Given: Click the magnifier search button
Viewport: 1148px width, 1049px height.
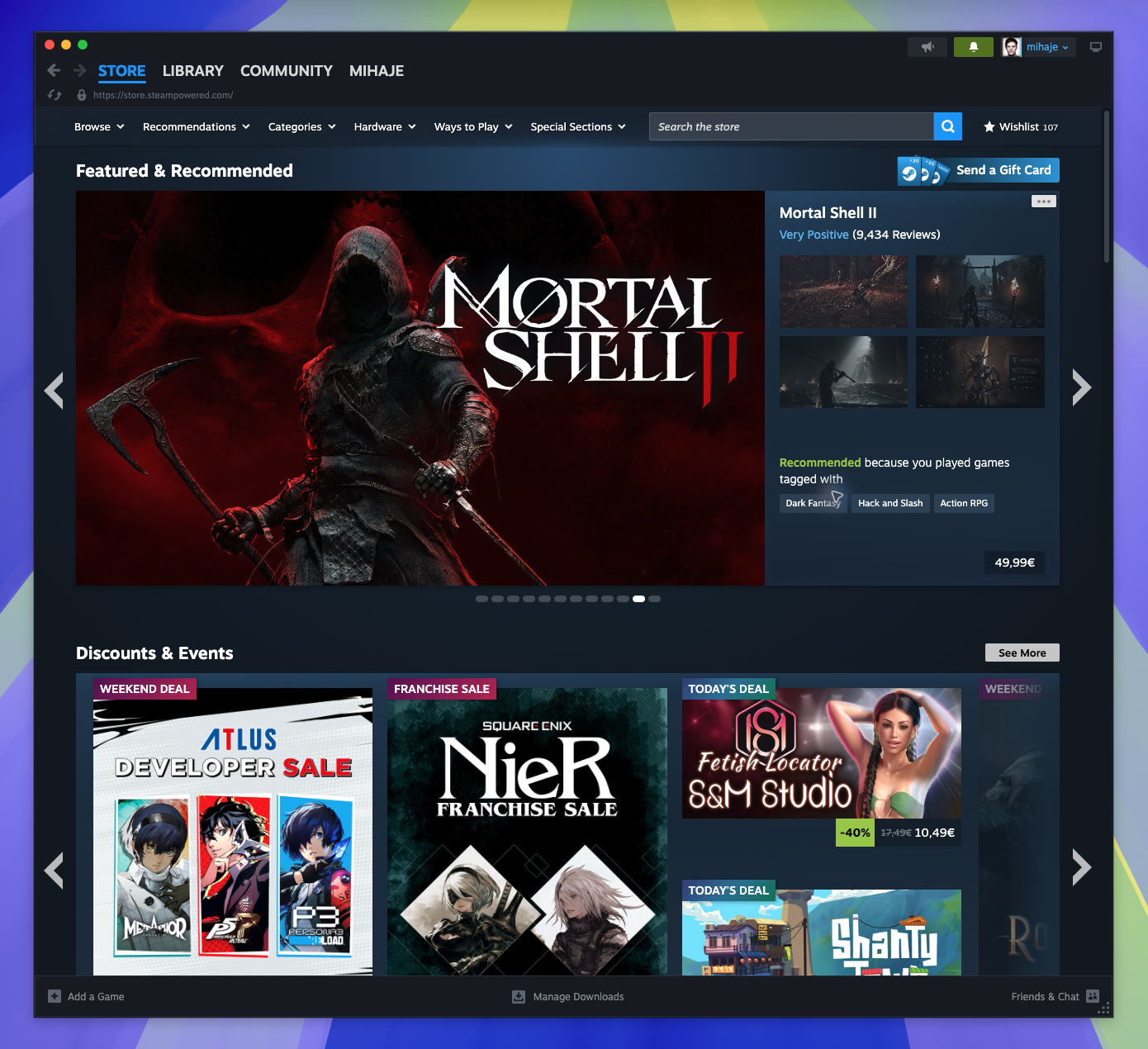Looking at the screenshot, I should tap(948, 126).
